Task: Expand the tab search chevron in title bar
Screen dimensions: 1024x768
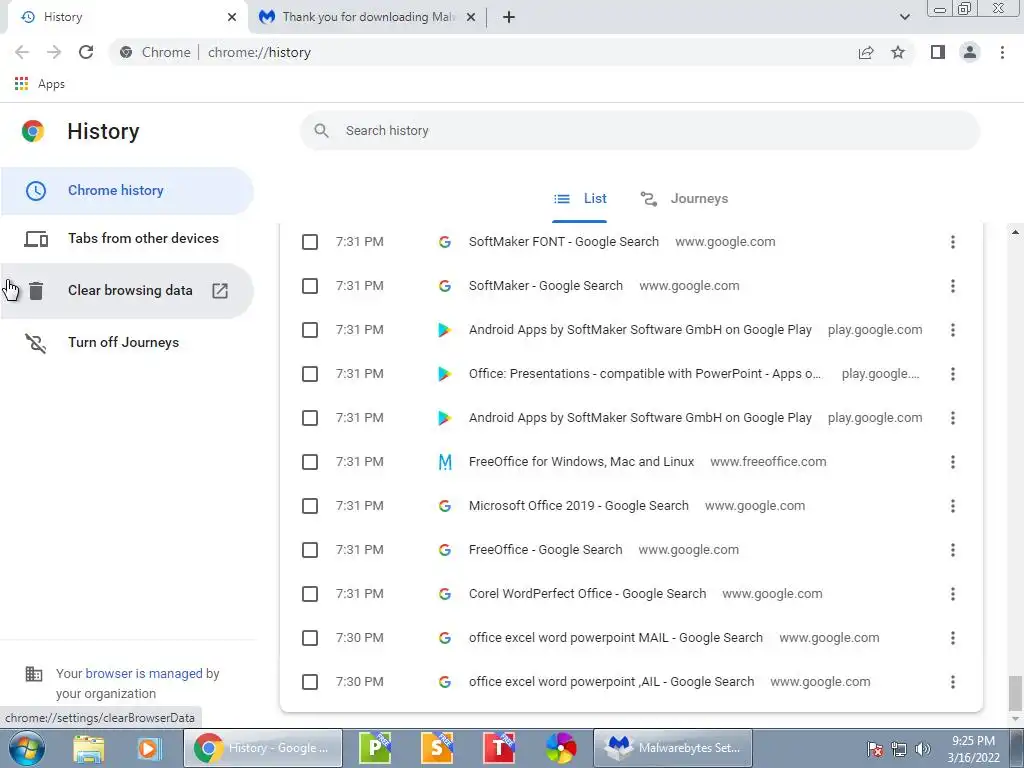Action: (904, 17)
